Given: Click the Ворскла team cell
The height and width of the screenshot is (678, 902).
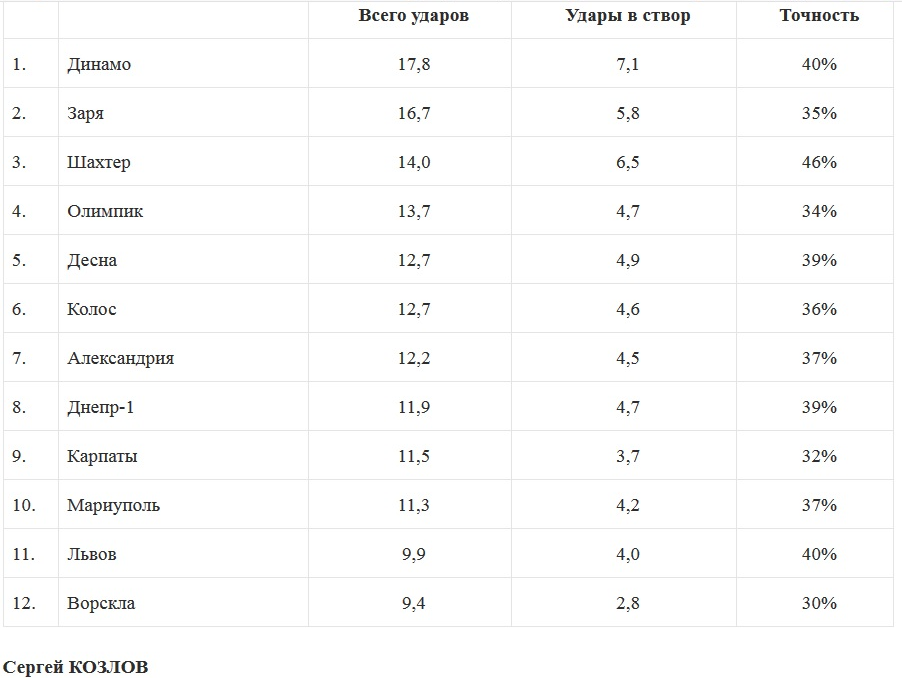Looking at the screenshot, I should coord(101,604).
